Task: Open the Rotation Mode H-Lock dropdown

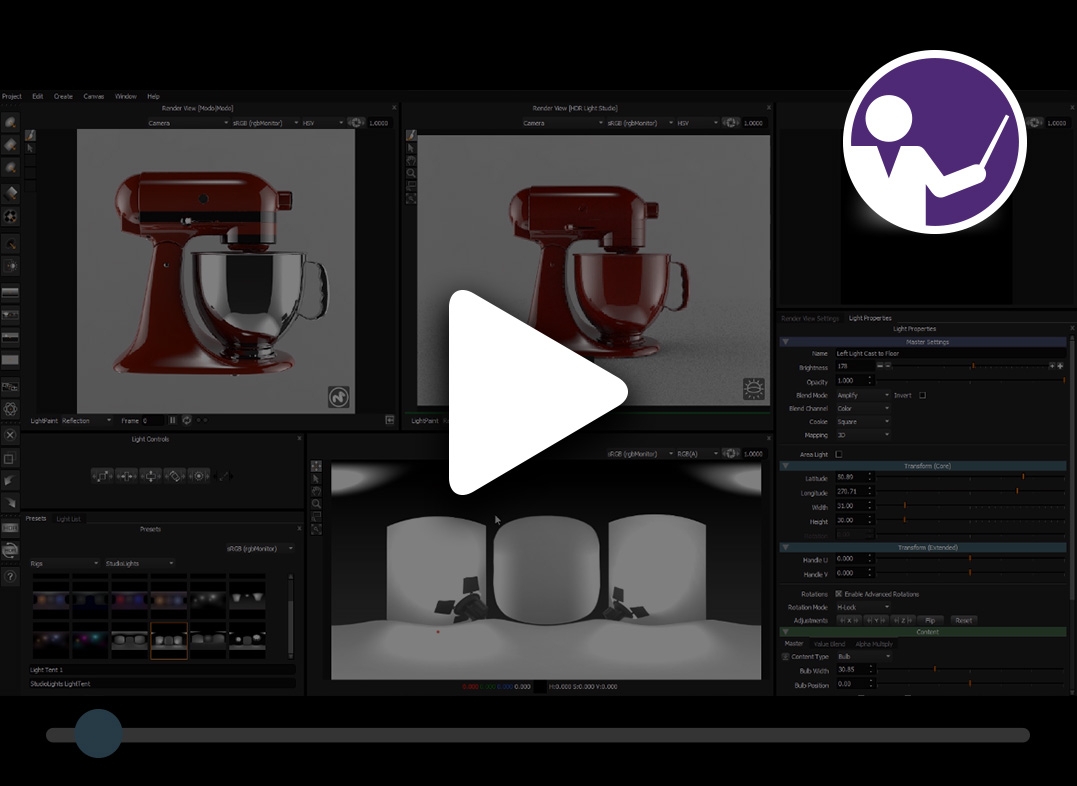Action: pyautogui.click(x=863, y=607)
